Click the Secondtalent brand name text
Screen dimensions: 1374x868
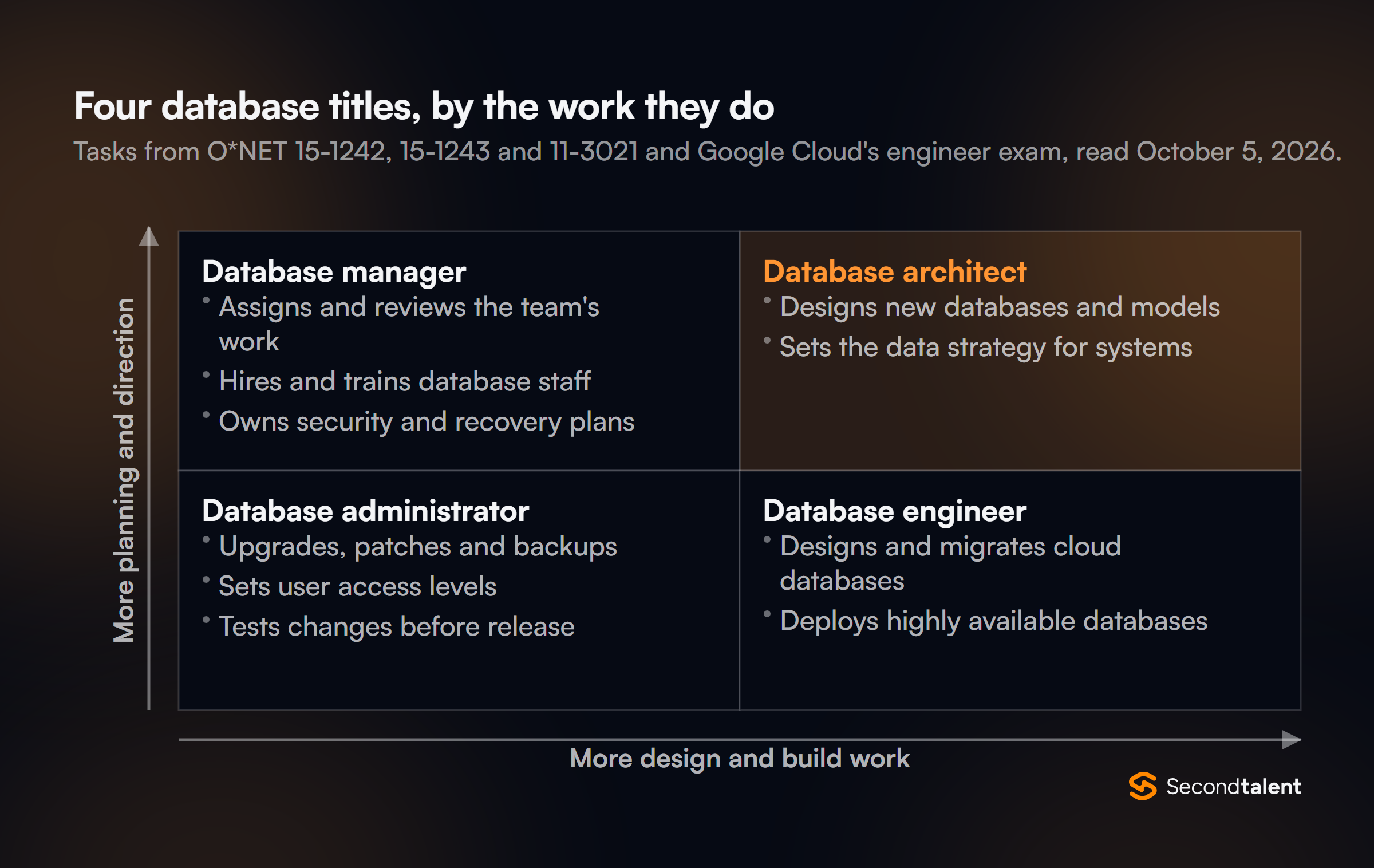(1233, 787)
